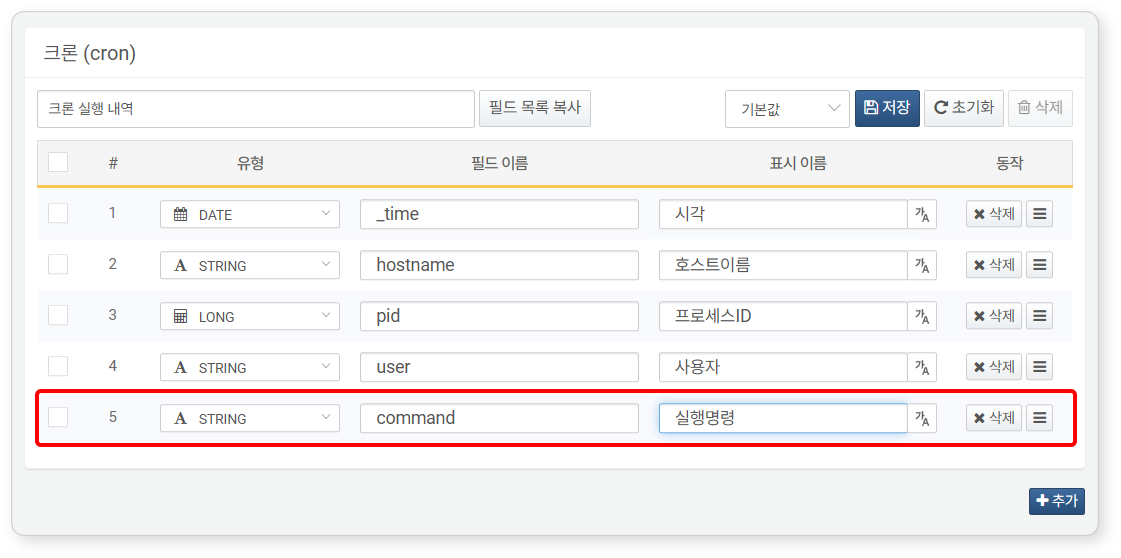Delete the _time row with 삭제

point(994,214)
